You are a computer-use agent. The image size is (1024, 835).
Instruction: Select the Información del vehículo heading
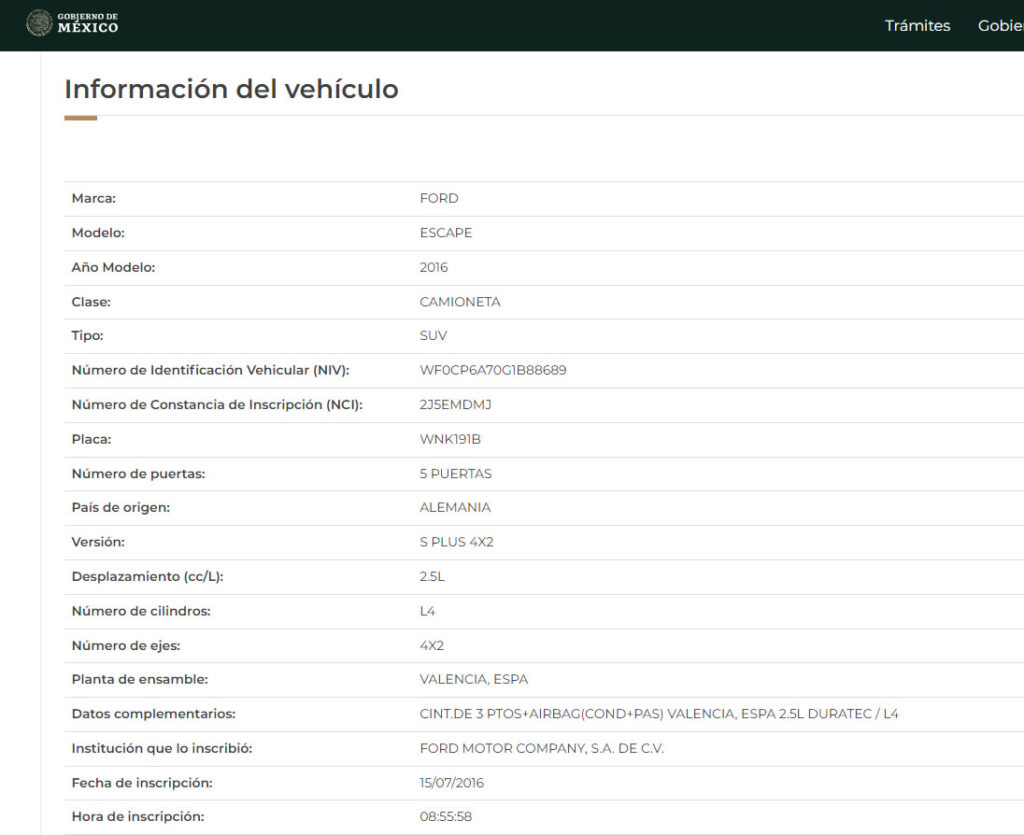tap(231, 89)
